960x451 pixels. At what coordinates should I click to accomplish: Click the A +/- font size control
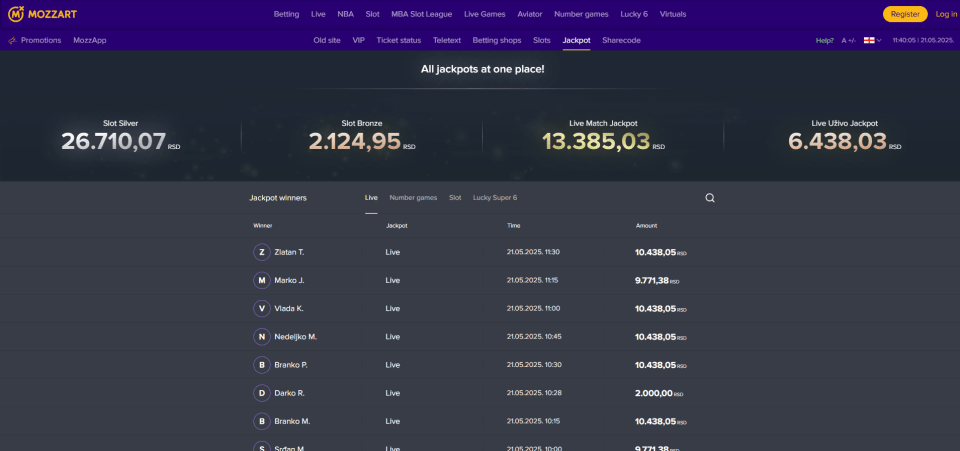pos(849,40)
